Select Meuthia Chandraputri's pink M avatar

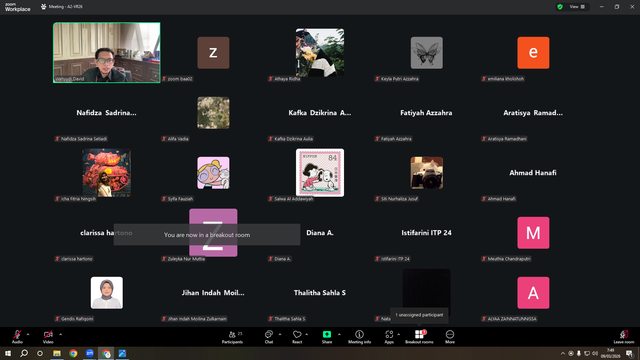point(533,233)
